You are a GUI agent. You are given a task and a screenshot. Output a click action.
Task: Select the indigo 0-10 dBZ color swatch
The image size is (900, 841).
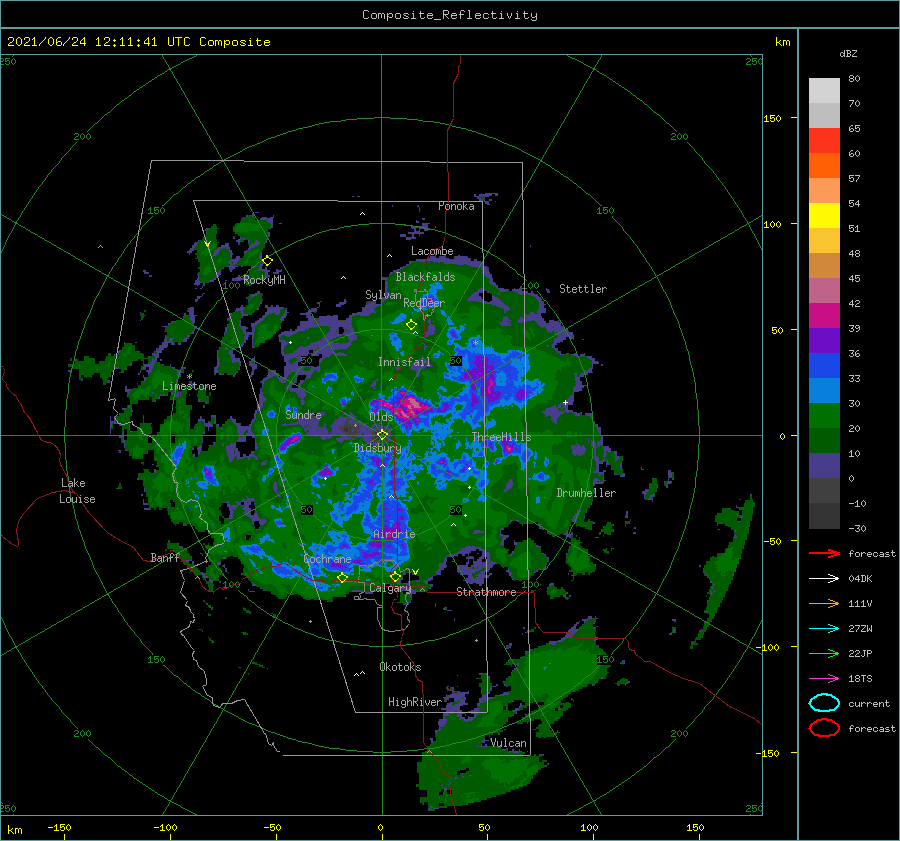pyautogui.click(x=824, y=466)
